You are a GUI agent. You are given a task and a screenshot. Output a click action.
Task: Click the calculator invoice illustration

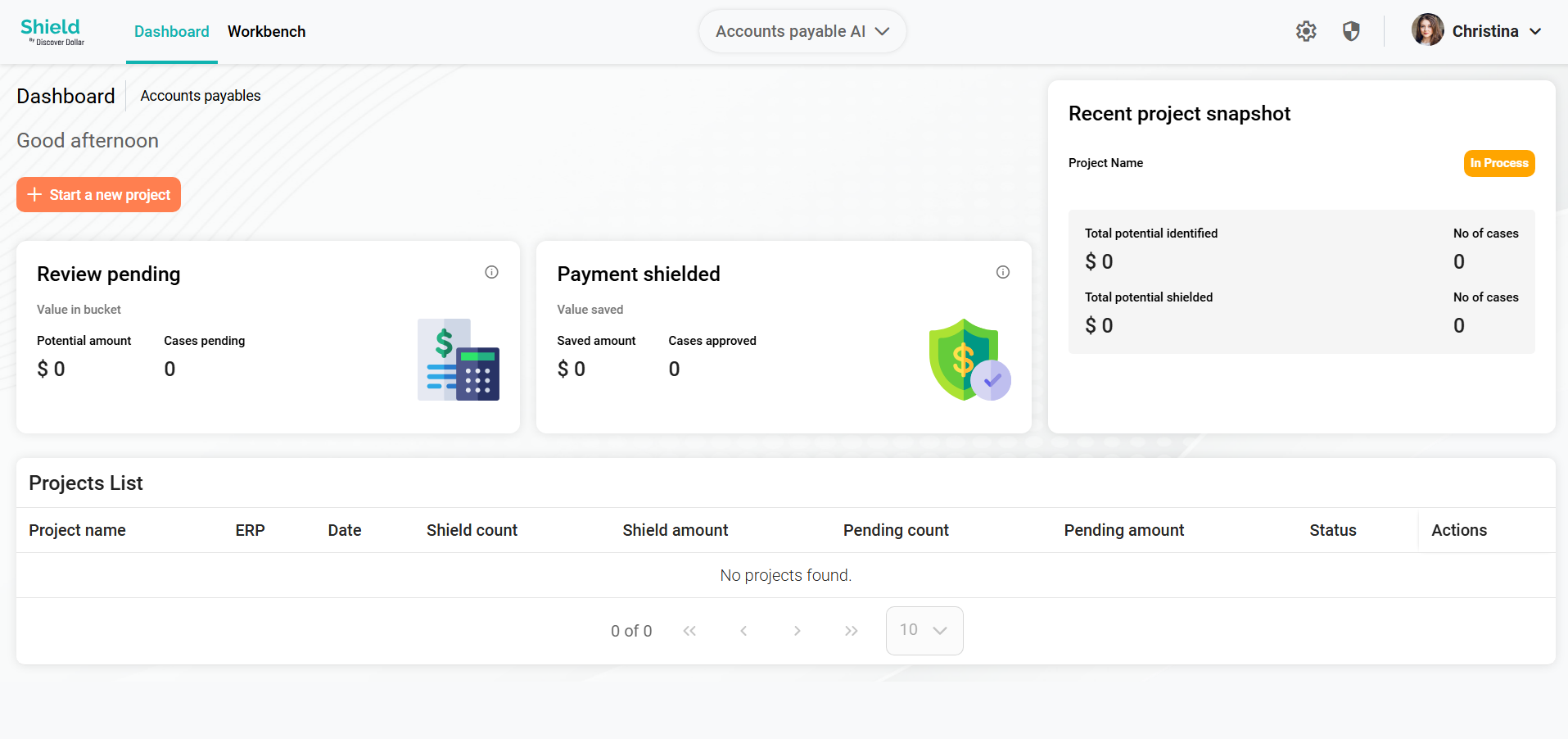click(459, 360)
